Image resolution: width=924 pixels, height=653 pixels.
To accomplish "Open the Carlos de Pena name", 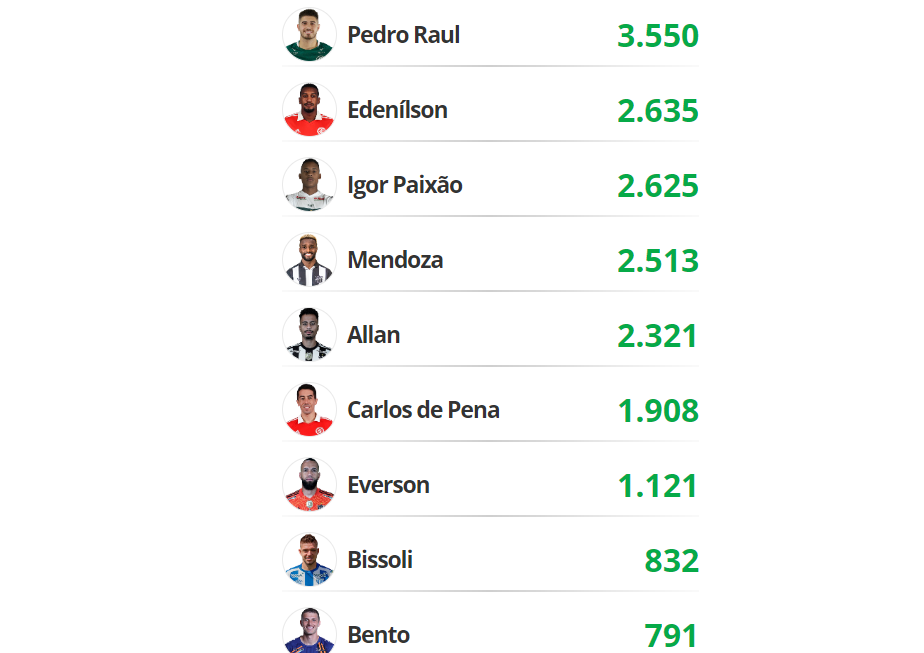I will pos(424,410).
